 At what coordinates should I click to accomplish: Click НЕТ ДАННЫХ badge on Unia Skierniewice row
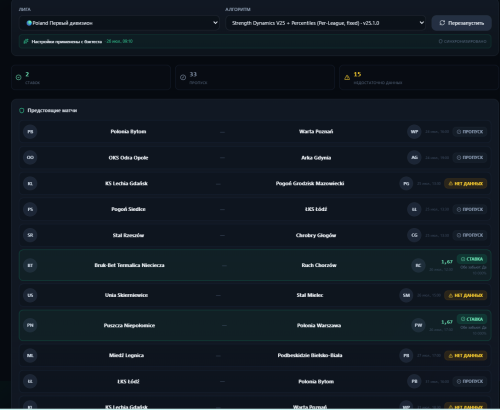466,295
